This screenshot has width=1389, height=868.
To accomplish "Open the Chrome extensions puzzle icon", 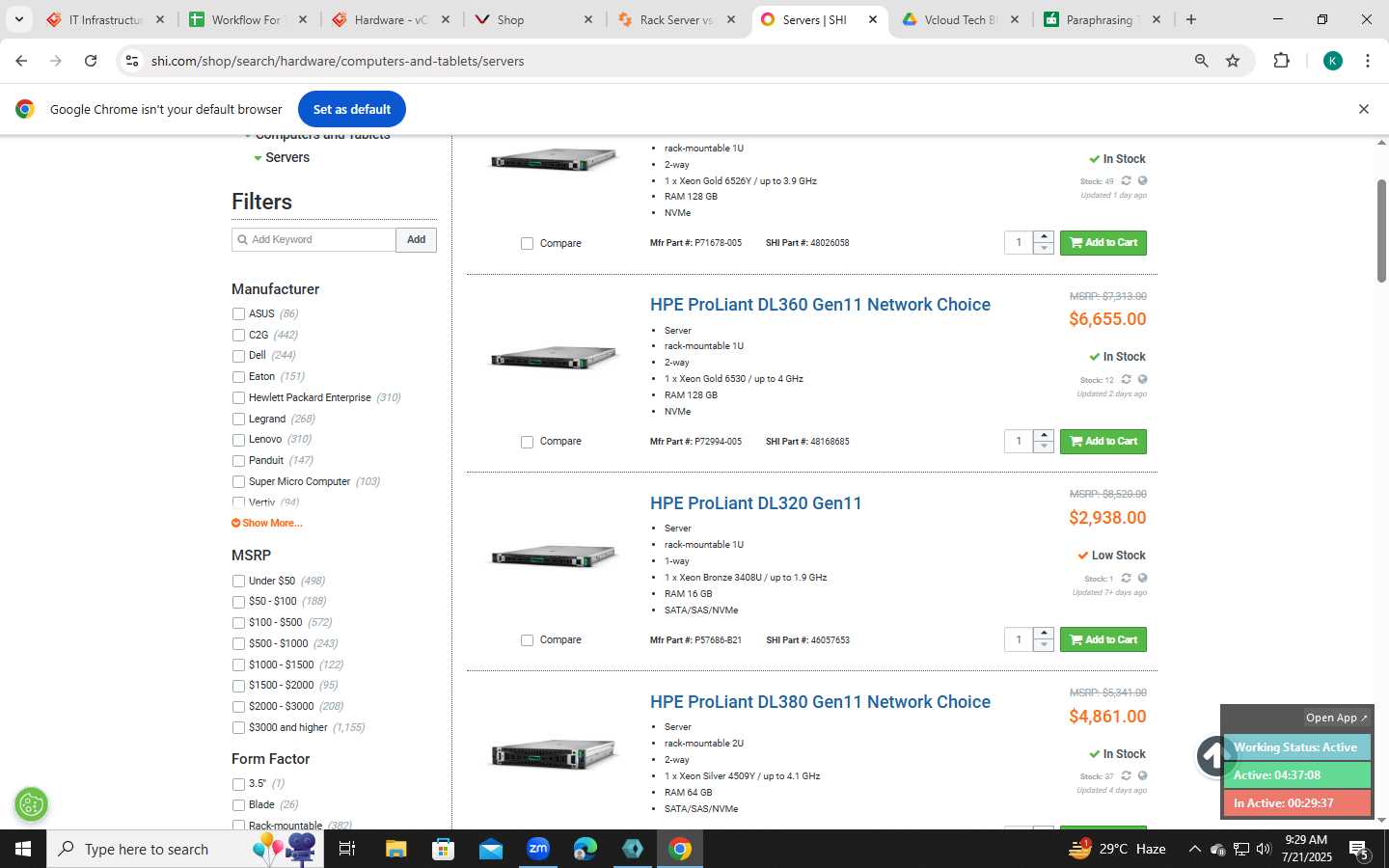I will [x=1281, y=61].
